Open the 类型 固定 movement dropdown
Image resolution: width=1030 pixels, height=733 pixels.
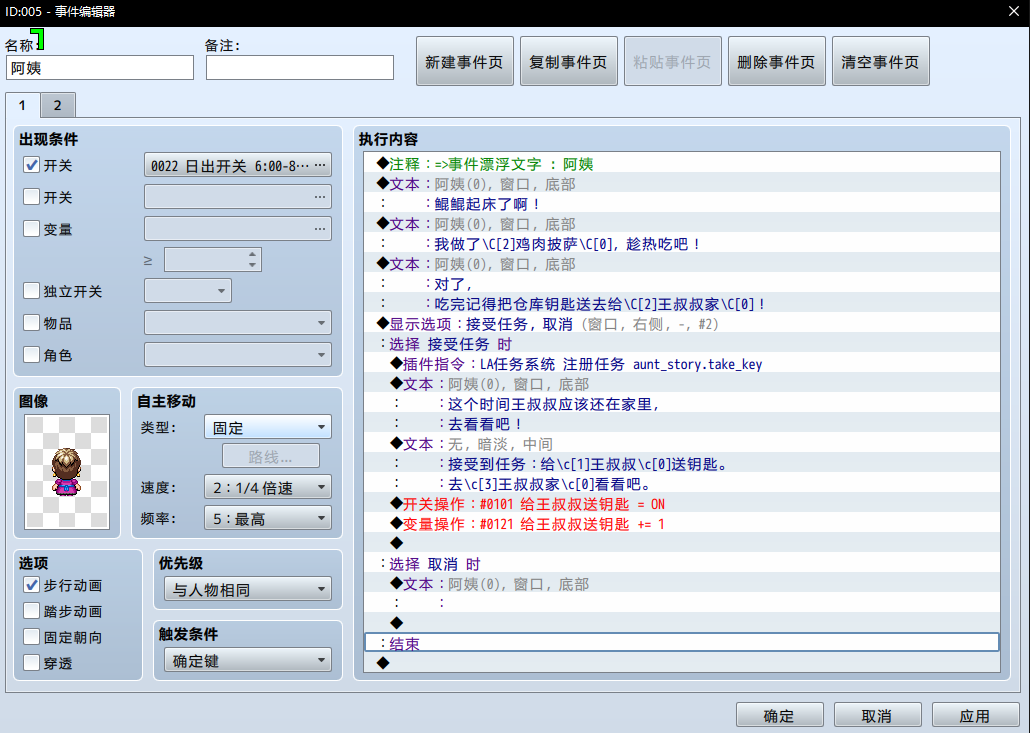click(x=268, y=427)
